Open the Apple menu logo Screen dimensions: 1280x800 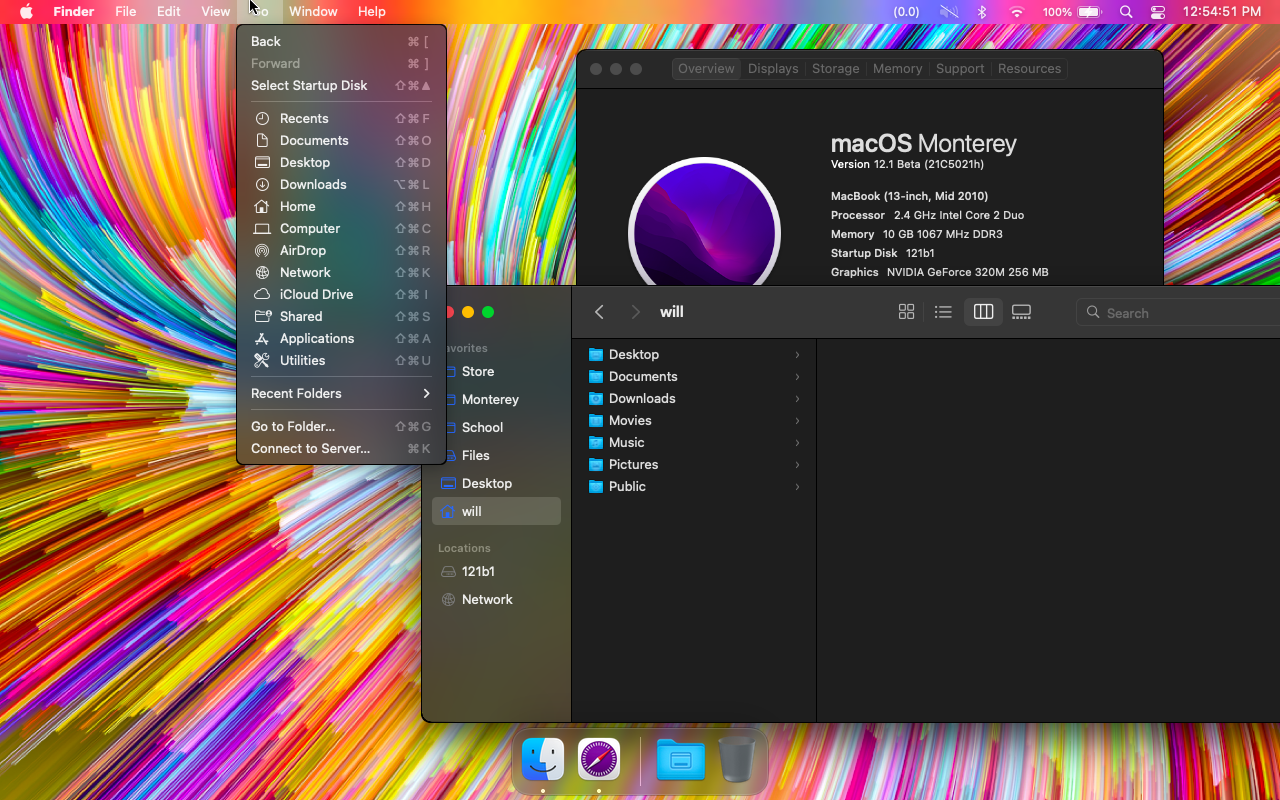pyautogui.click(x=26, y=12)
